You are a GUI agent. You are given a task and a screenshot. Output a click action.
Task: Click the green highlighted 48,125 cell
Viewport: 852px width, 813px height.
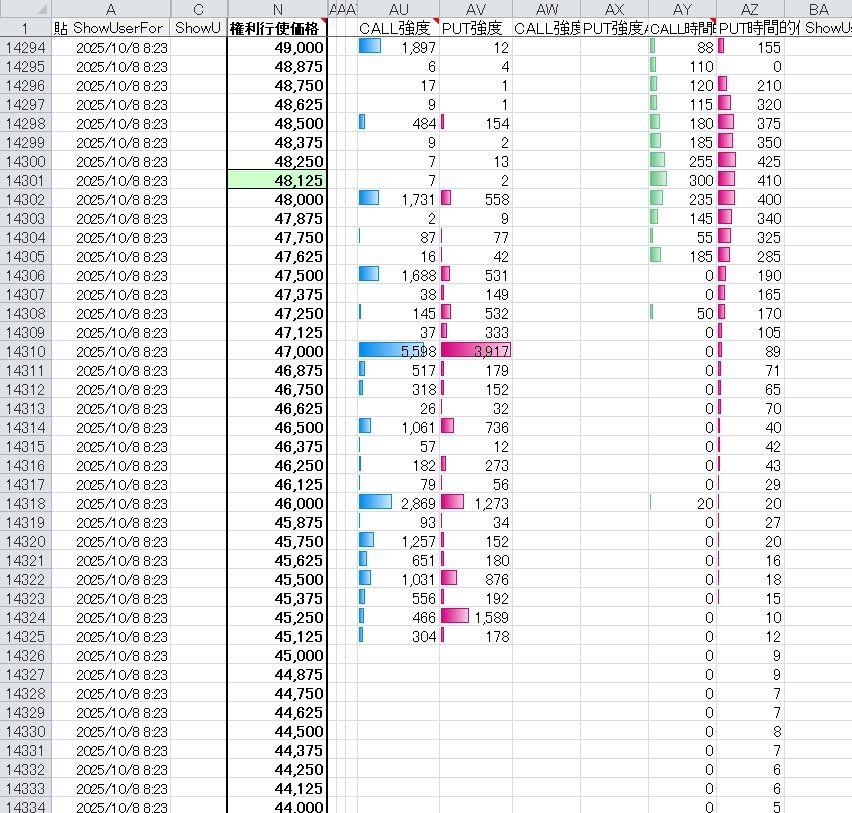point(277,180)
